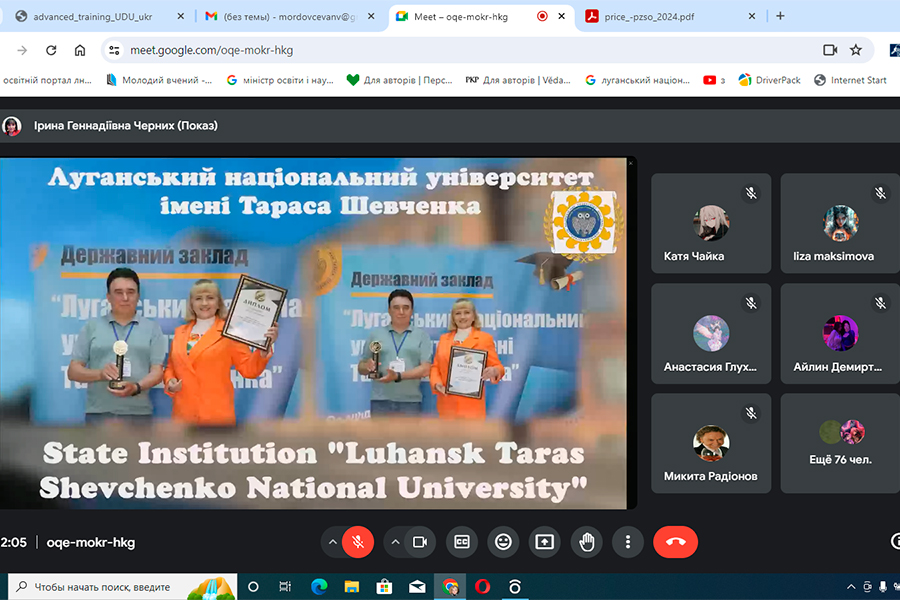900x600 pixels.
Task: Show hidden system tray icons
Action: (851, 587)
